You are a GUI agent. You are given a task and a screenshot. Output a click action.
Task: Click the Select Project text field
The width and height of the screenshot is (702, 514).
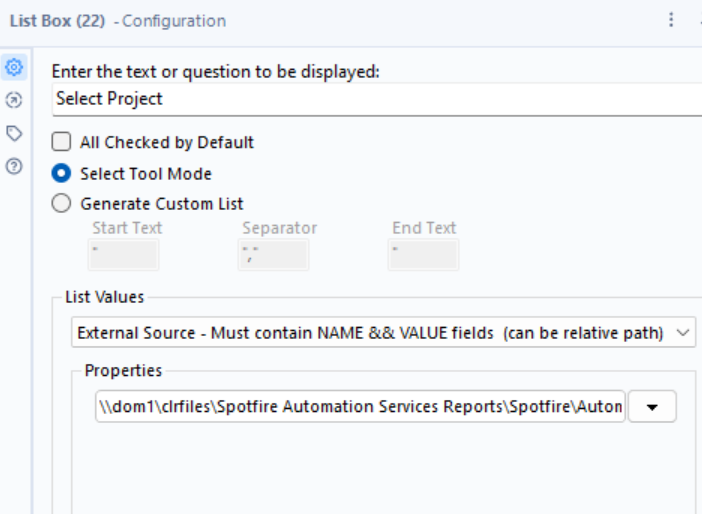pos(377,99)
